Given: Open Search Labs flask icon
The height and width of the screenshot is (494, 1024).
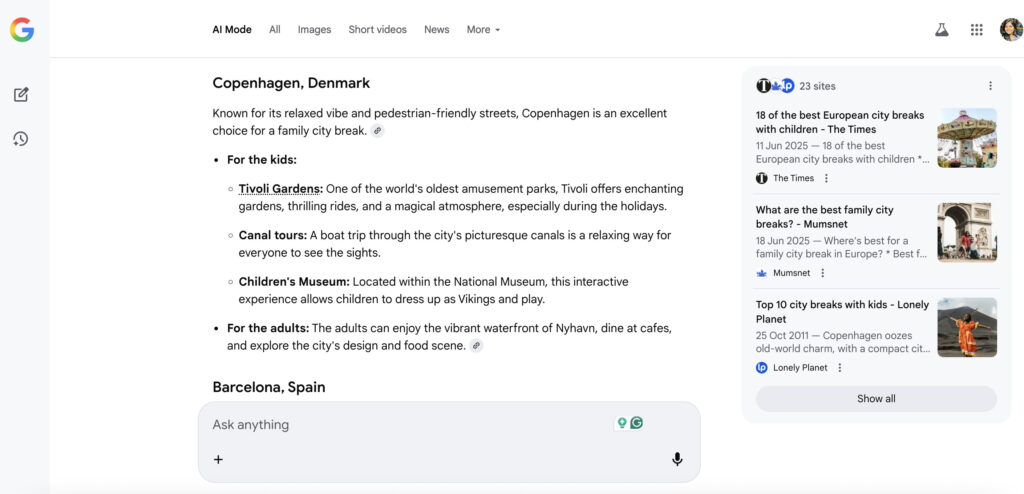Looking at the screenshot, I should tap(941, 30).
